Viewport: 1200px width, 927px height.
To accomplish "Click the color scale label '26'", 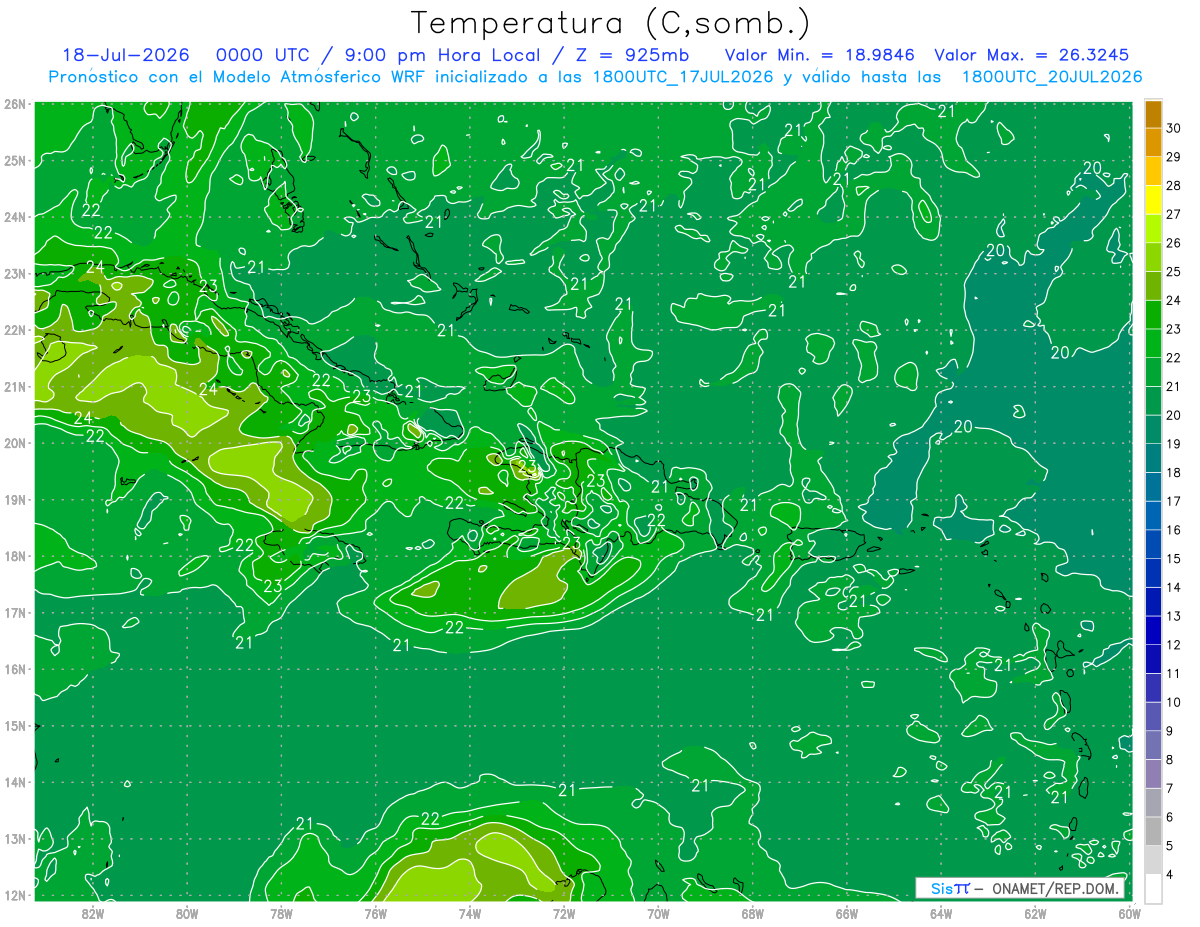I will (1174, 243).
